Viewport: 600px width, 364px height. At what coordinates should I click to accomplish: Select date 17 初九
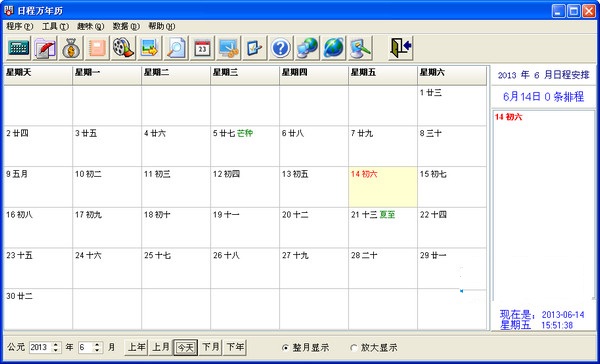pyautogui.click(x=107, y=227)
